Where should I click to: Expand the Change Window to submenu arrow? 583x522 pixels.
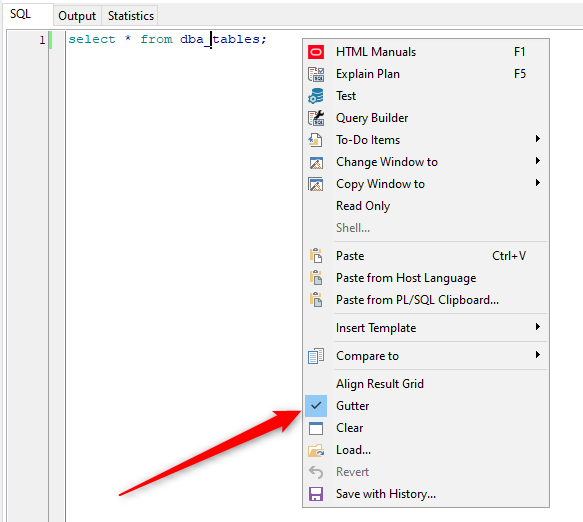538,161
